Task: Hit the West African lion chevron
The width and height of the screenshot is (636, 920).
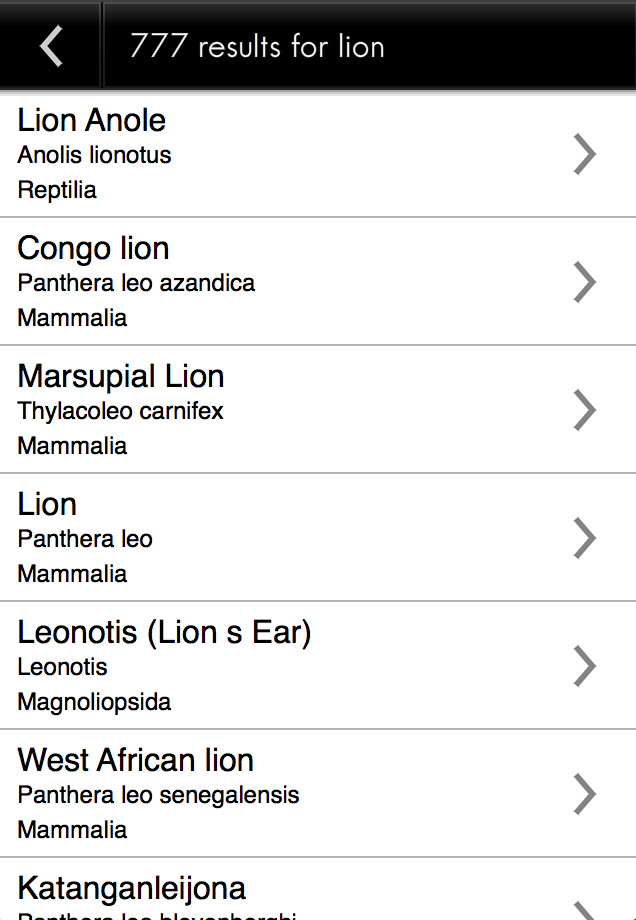Action: click(585, 795)
